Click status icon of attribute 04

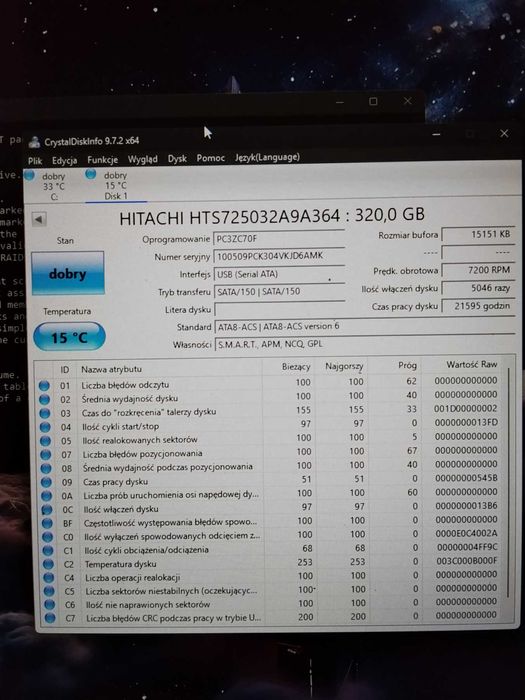[45, 427]
